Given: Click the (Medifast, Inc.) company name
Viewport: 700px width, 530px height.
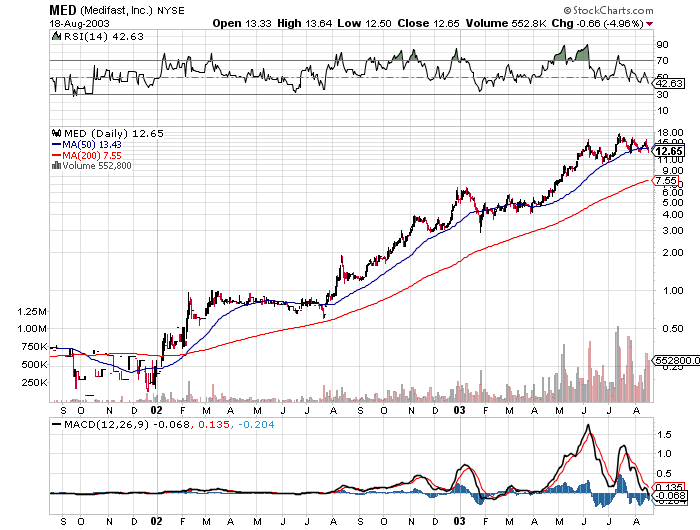Looking at the screenshot, I should click(117, 10).
